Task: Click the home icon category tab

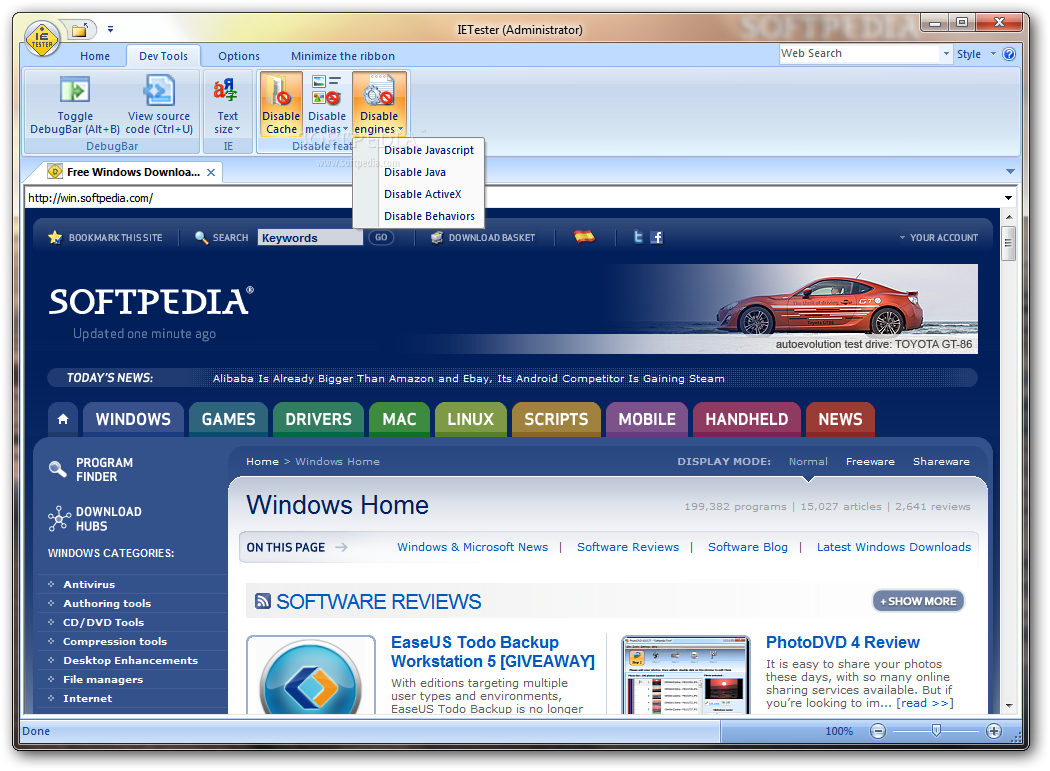Action: click(63, 419)
